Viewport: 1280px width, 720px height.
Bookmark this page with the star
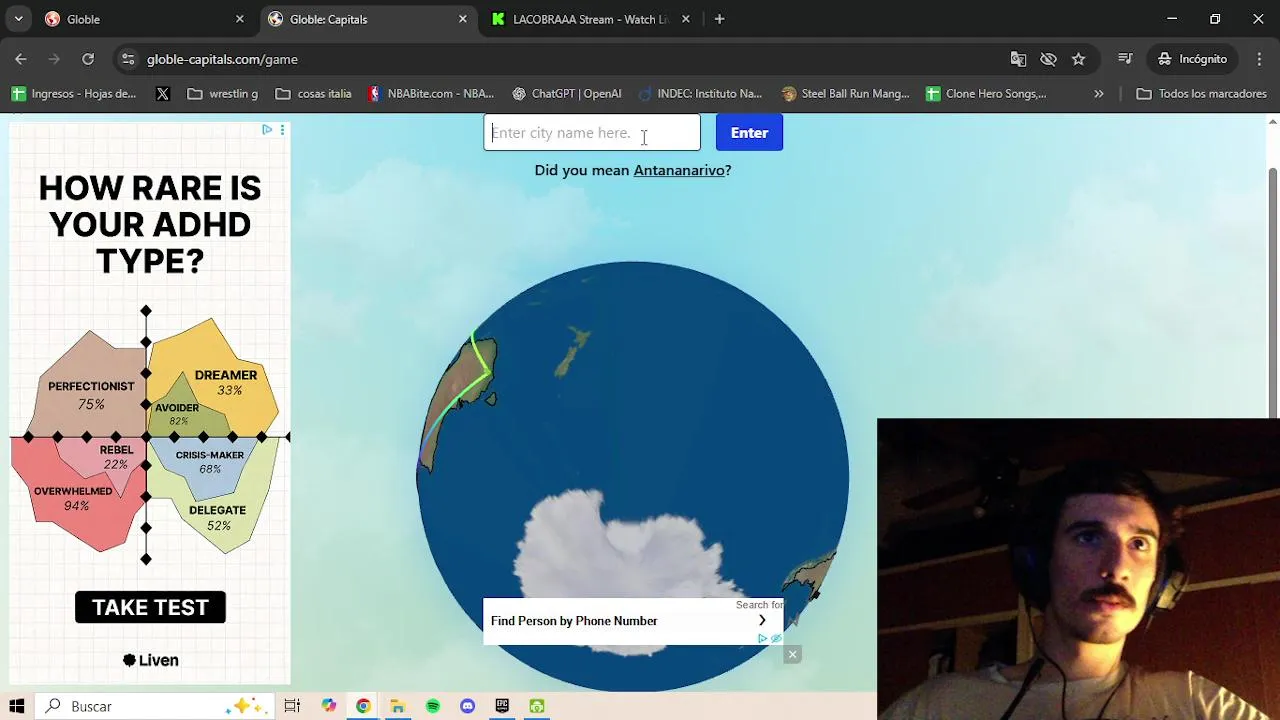click(x=1078, y=59)
